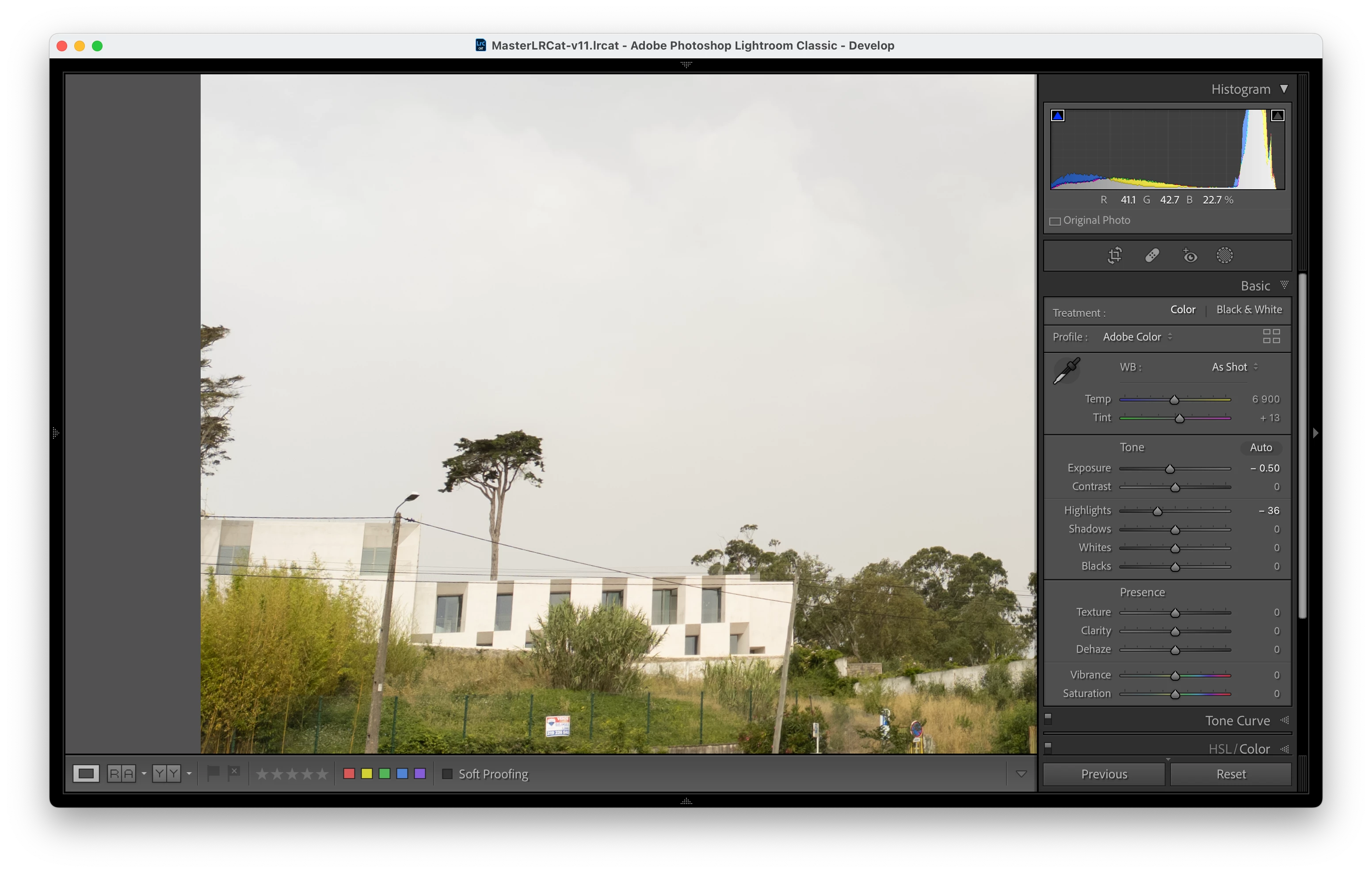The width and height of the screenshot is (1372, 873).
Task: Apply the red color label swatch
Action: (x=349, y=774)
